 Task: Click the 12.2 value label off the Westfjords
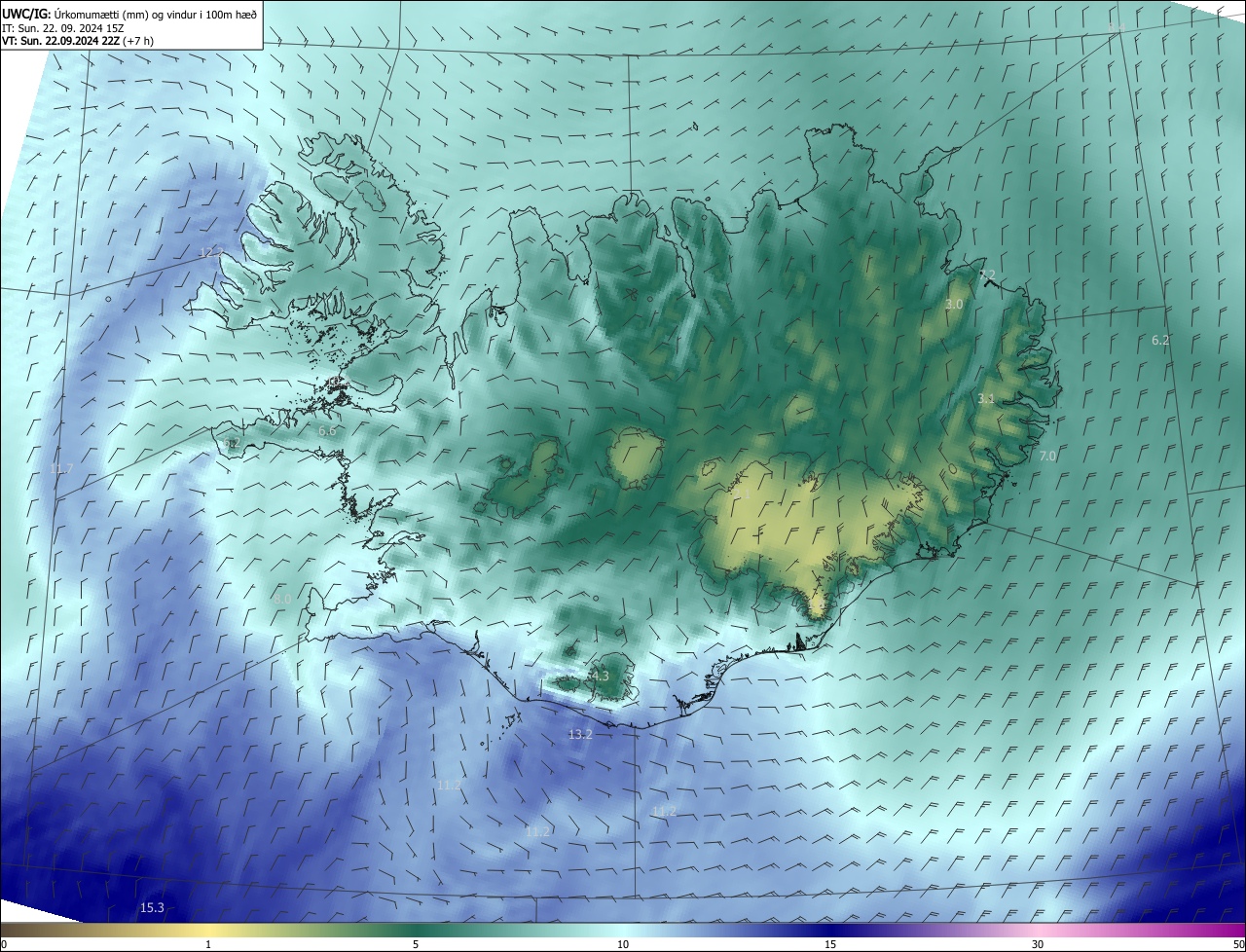(209, 252)
